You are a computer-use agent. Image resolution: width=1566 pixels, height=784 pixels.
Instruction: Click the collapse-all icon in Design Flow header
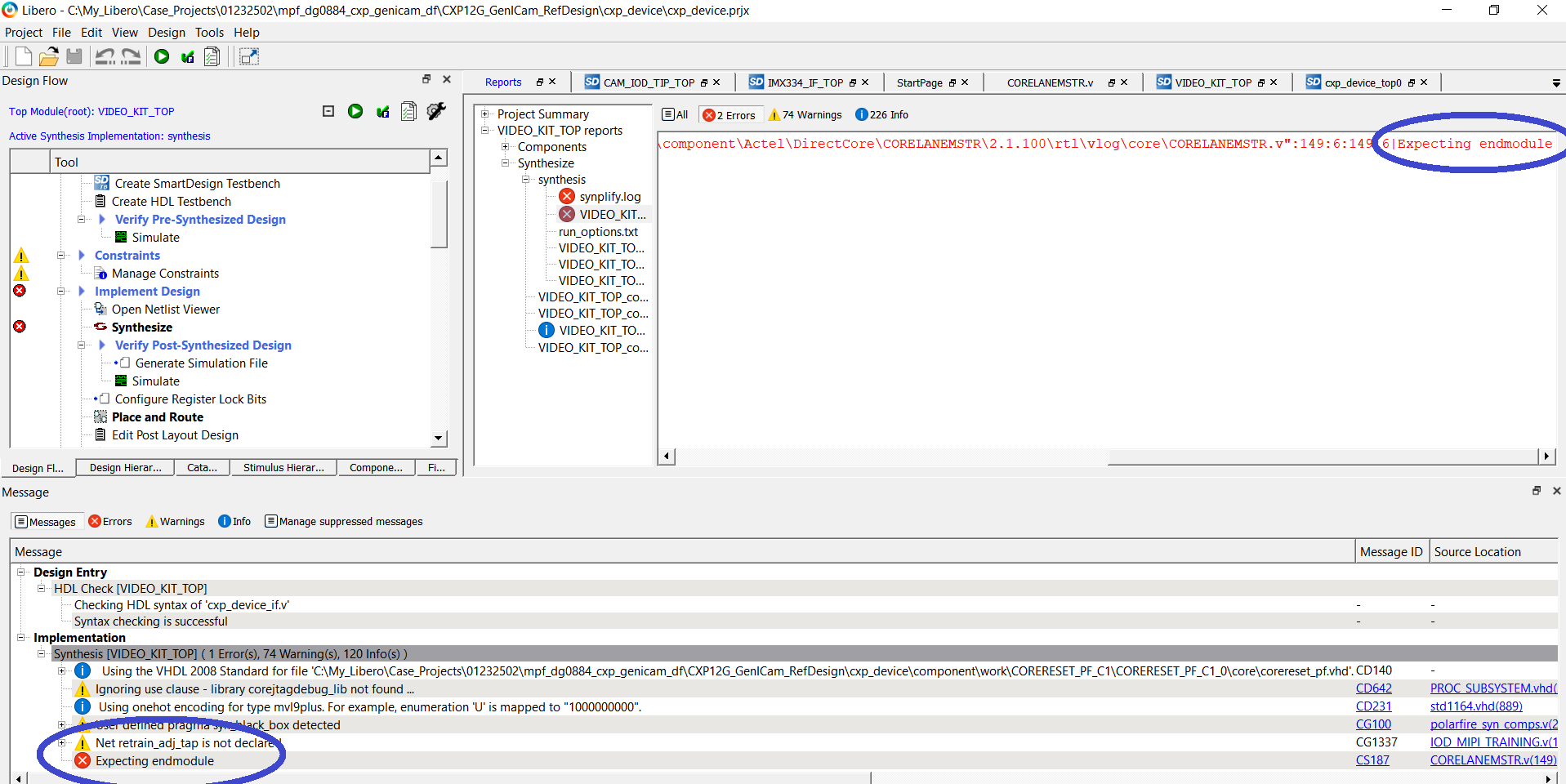coord(328,111)
